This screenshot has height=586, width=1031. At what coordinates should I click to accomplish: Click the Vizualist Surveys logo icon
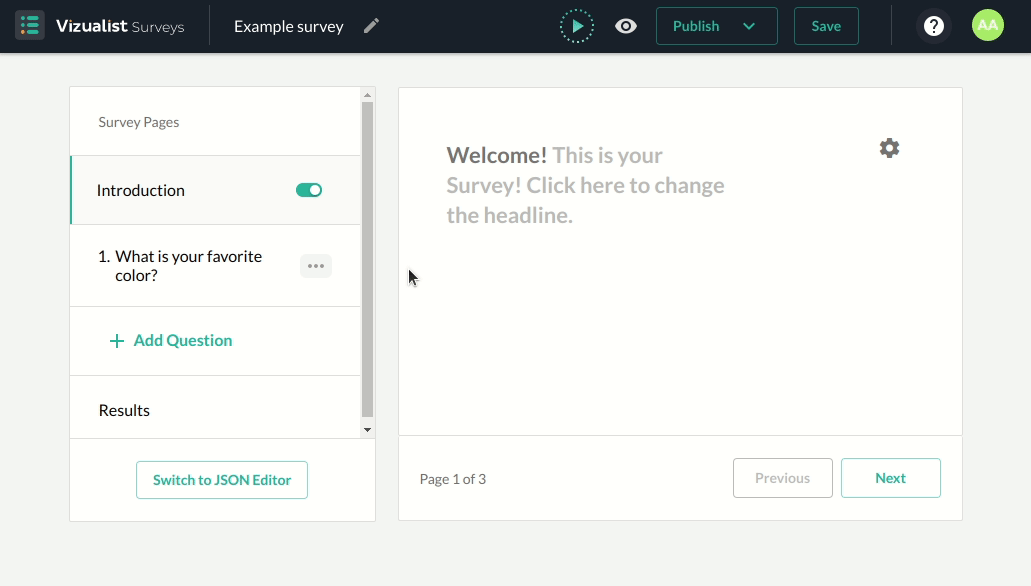click(30, 26)
